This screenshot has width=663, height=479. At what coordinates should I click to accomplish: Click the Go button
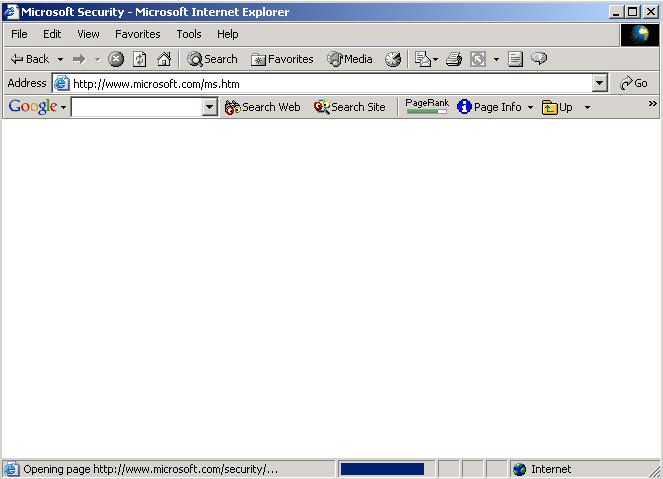(634, 83)
